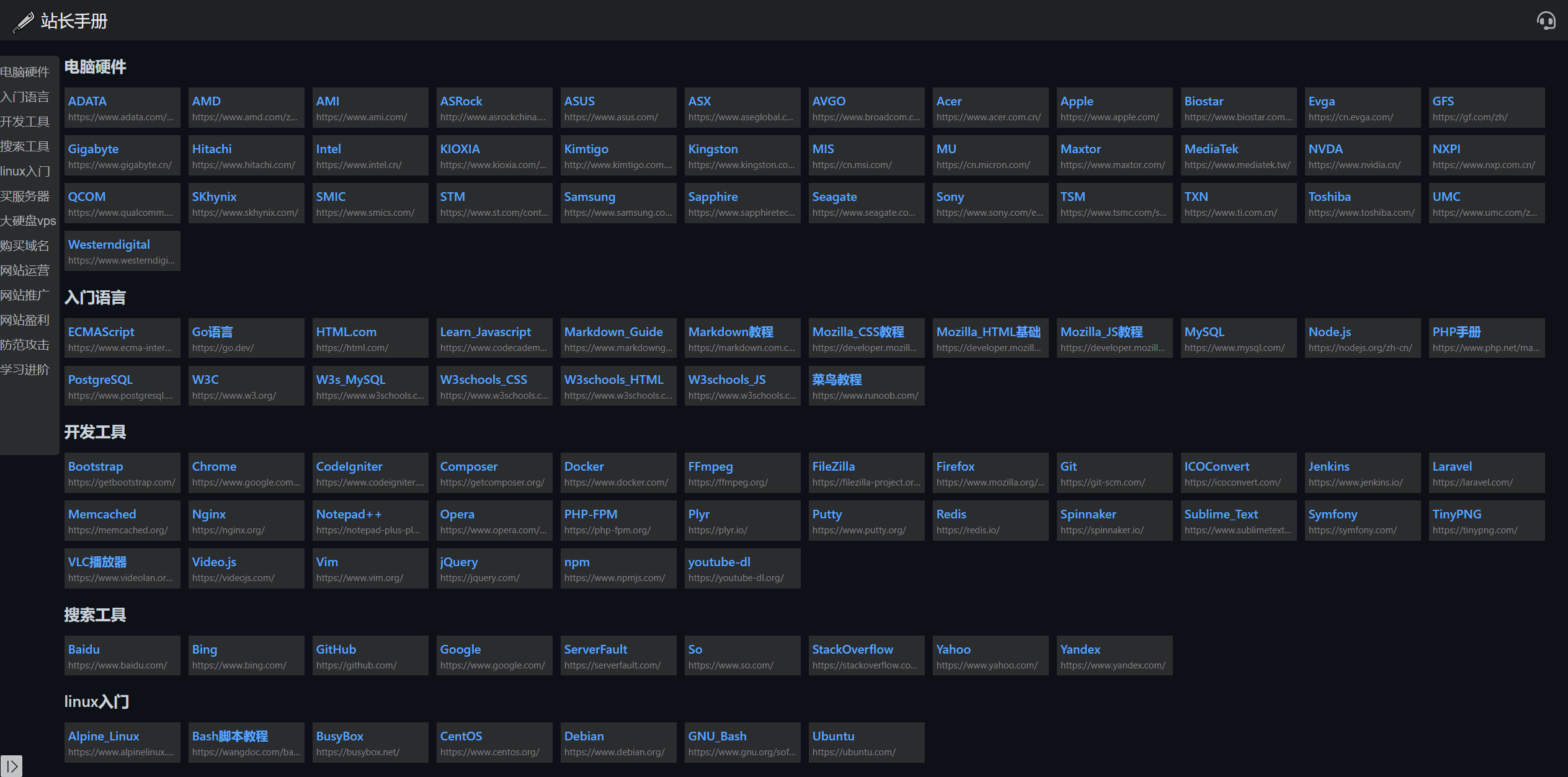Click the pencil logo icon
The width and height of the screenshot is (1568, 777).
[x=23, y=22]
